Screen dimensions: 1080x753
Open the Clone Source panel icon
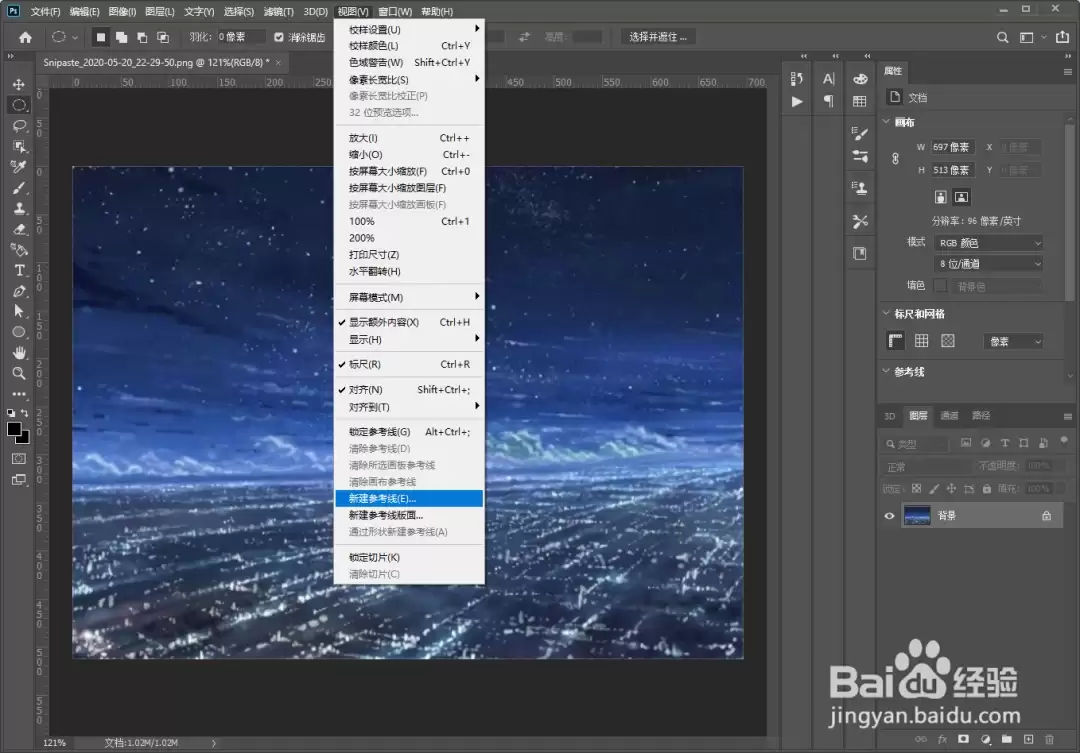(860, 188)
